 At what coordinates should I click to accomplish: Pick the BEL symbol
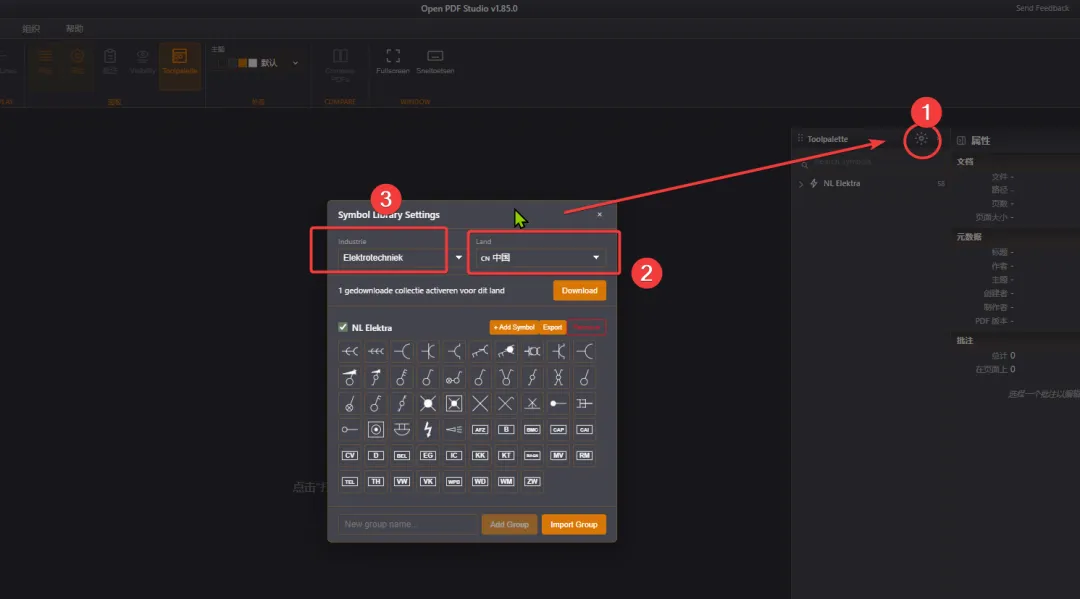pyautogui.click(x=402, y=455)
